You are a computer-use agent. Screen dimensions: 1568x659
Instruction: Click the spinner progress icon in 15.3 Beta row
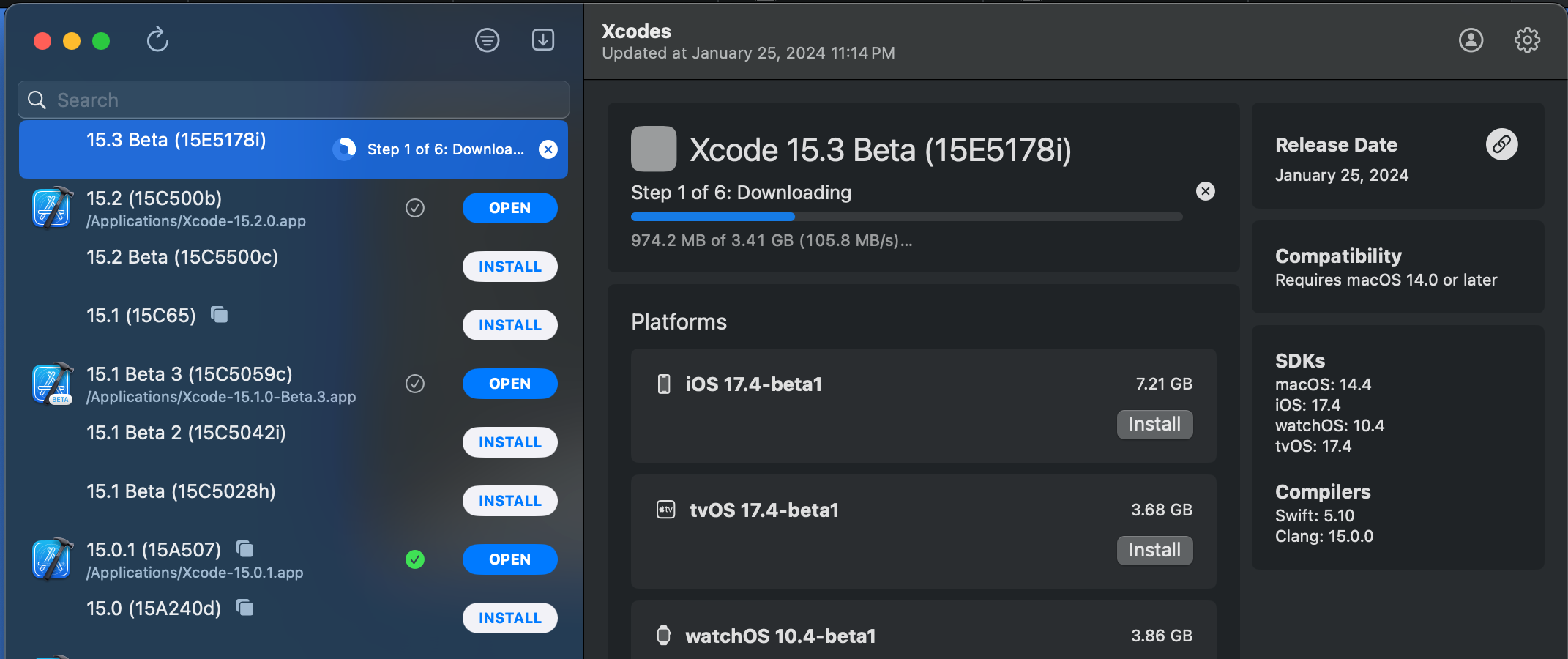pos(344,149)
